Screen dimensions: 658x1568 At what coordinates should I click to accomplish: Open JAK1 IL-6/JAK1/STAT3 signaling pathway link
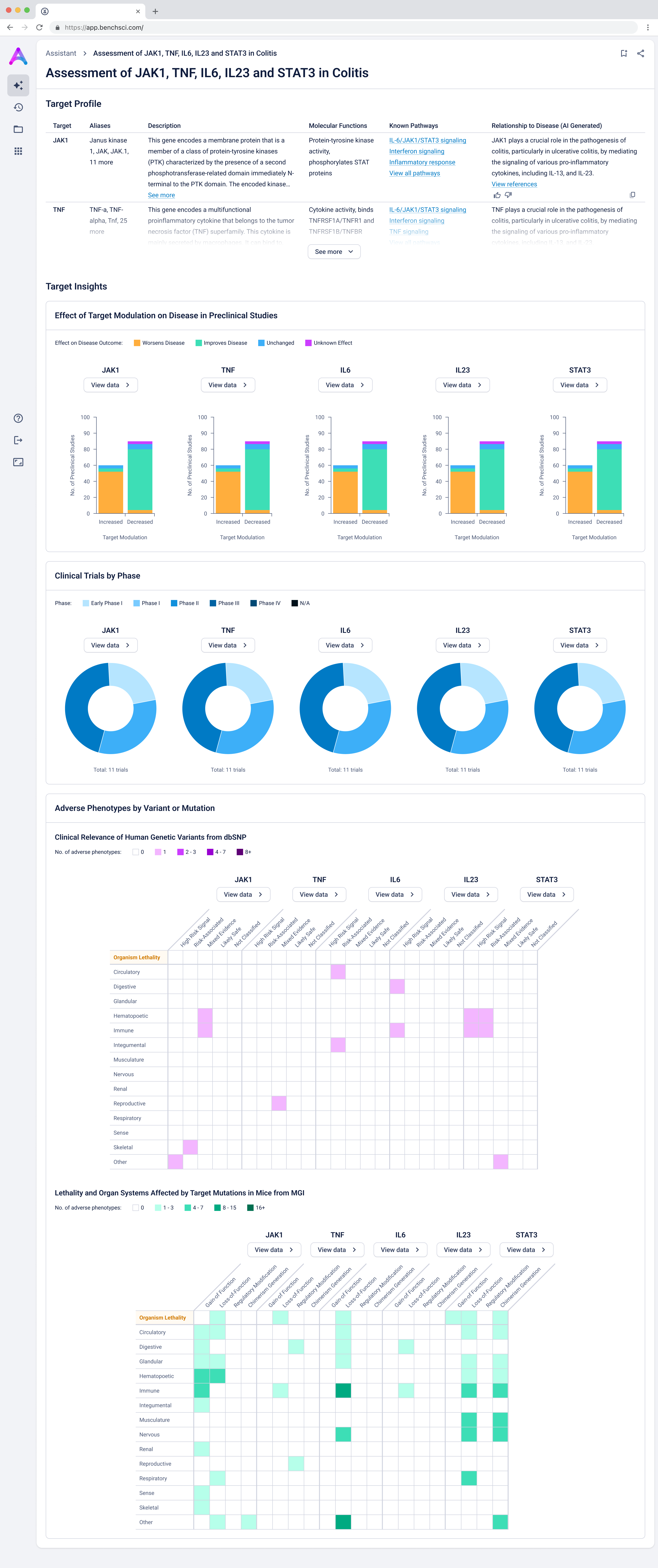point(428,141)
